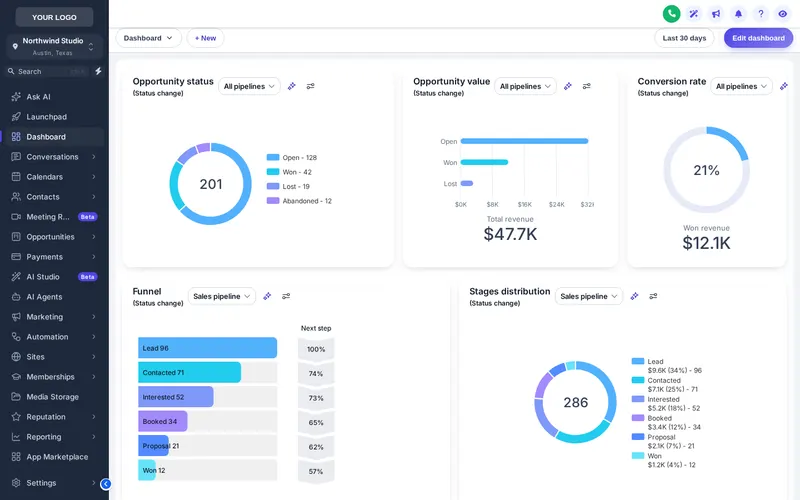800x500 pixels.
Task: Open the Last 30 days date range
Action: point(684,38)
